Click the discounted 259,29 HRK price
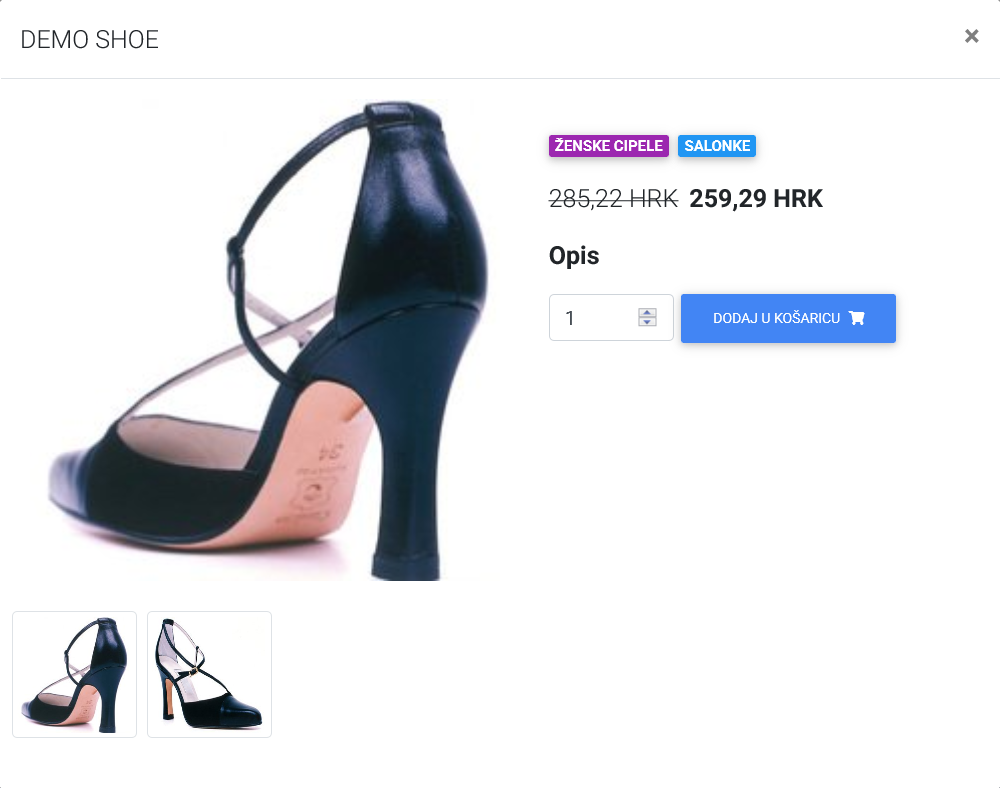The image size is (1000, 788). [756, 199]
